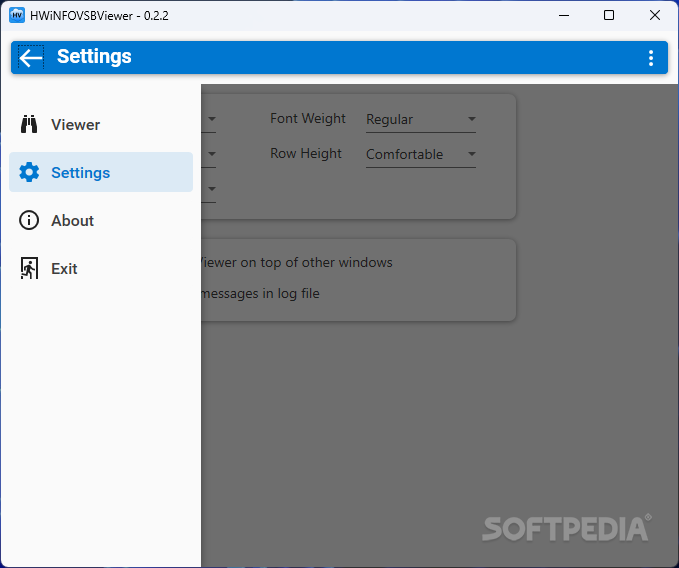
Task: Minimize the HWiNFOVSBViewer window
Action: (564, 16)
